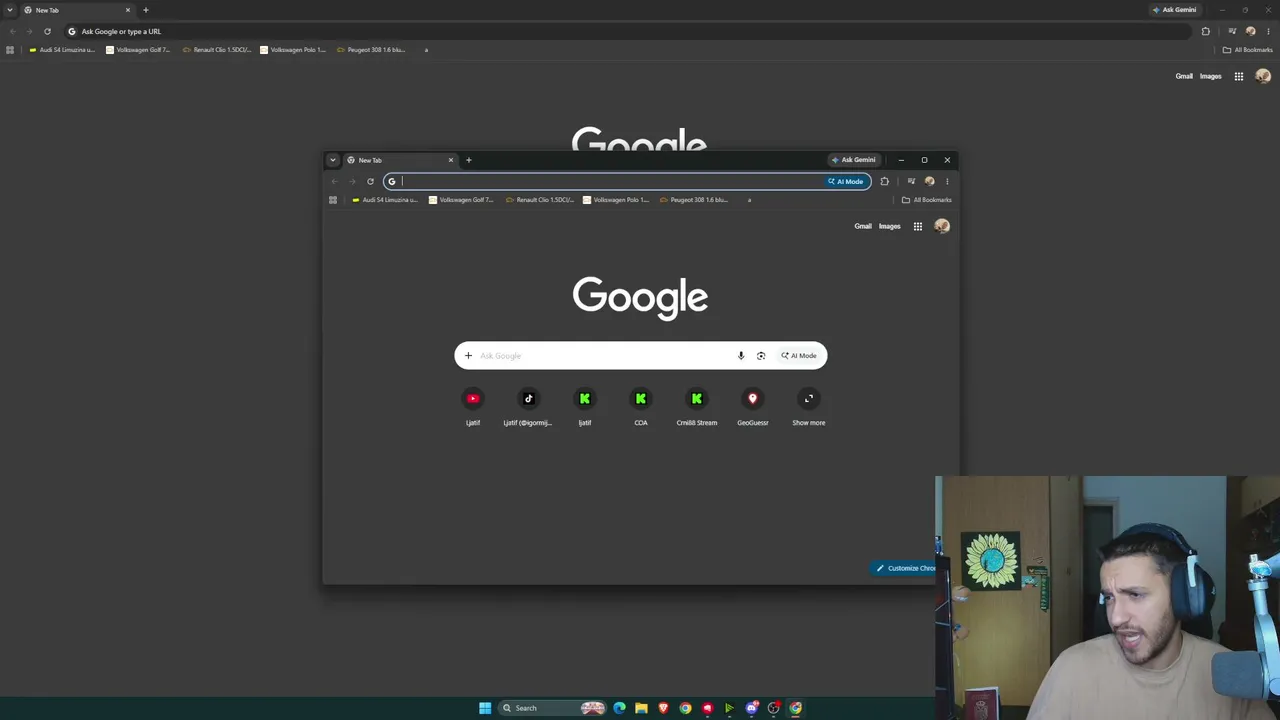Open the Ljatif (@igormij...) TikTok shortcut
The height and width of the screenshot is (720, 1280).
coord(529,406)
